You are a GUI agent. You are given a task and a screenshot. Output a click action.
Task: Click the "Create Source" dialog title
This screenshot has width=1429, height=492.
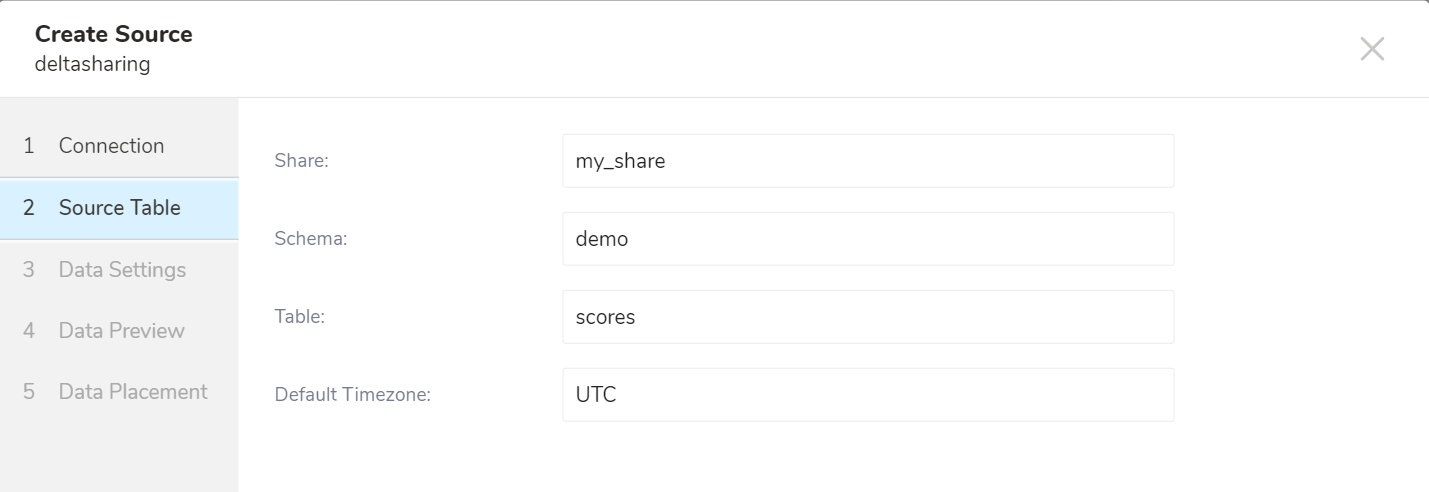pos(114,34)
